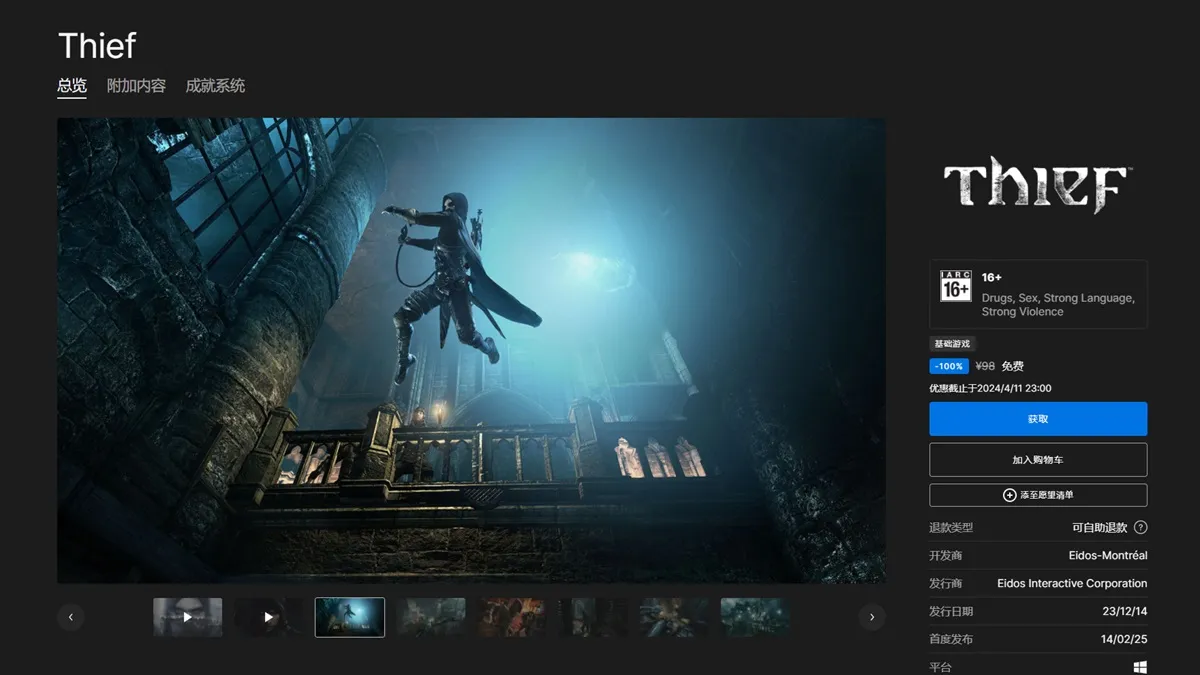Image resolution: width=1200 pixels, height=675 pixels.
Task: Click the Thief page title
Action: [97, 45]
